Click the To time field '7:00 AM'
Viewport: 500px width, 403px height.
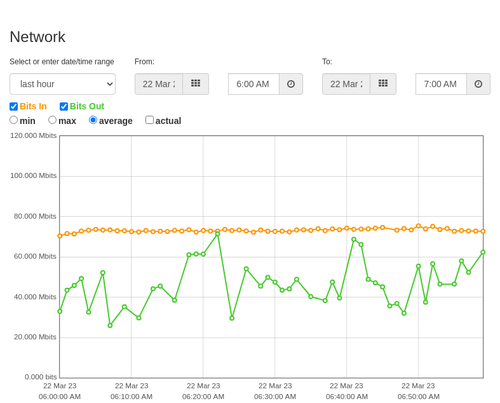point(441,84)
